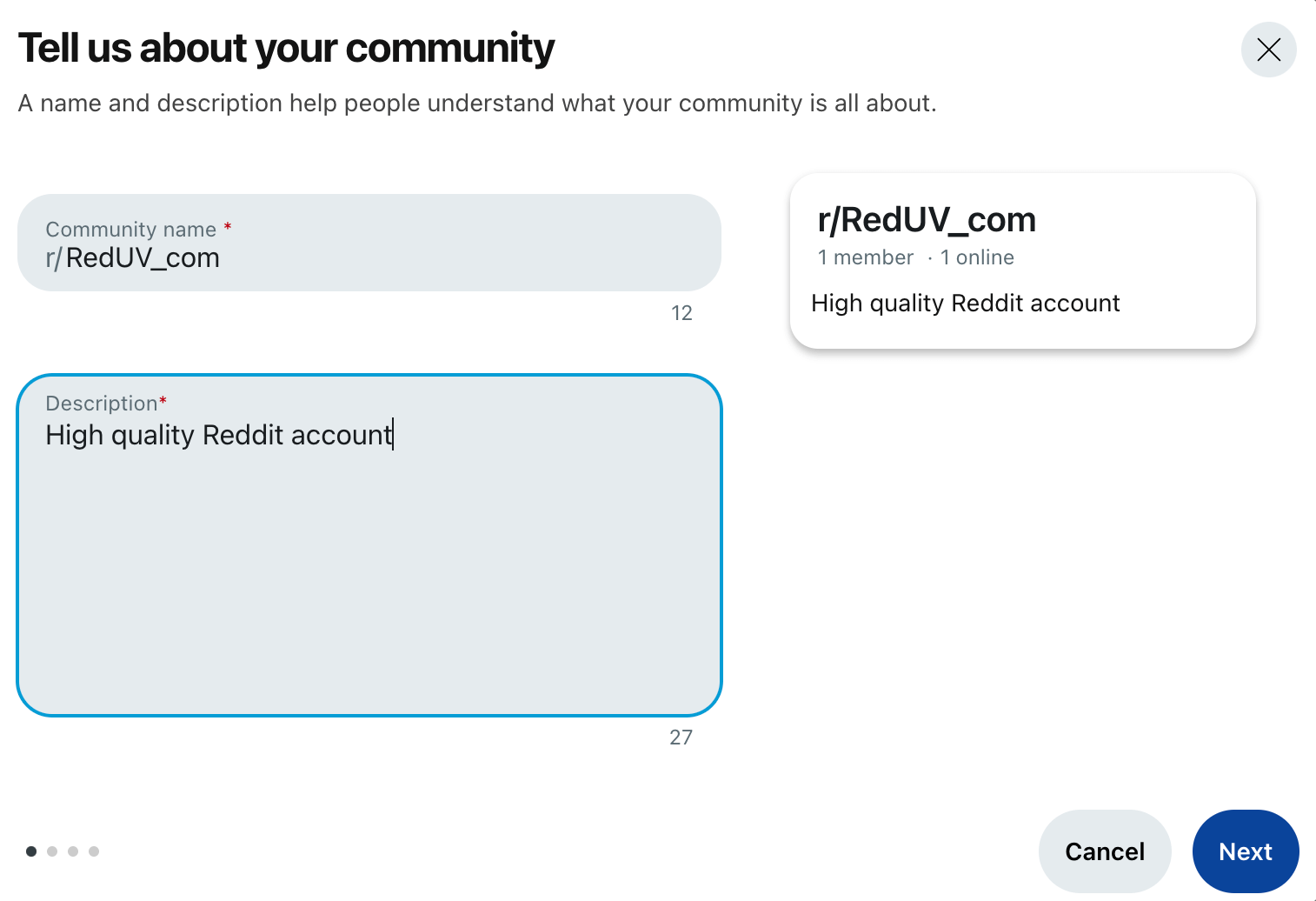Click the description character counter showing 27

(x=681, y=737)
